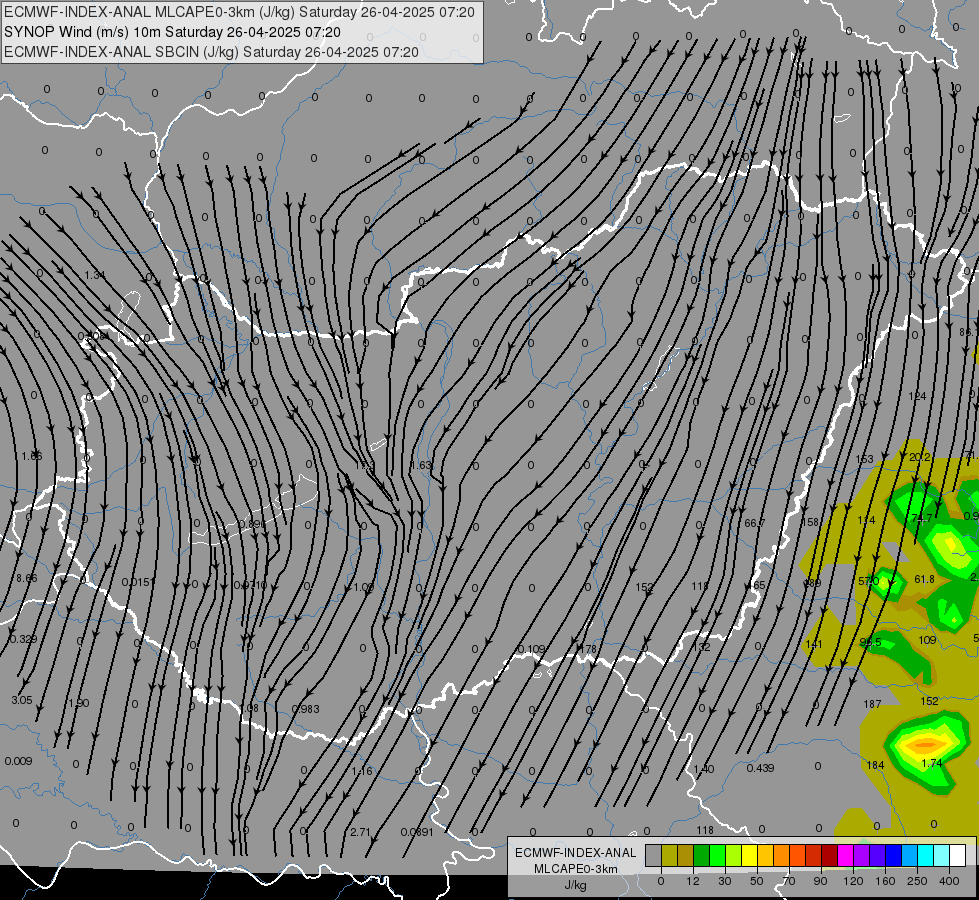Click the map value '187'
Viewport: 979px width, 900px height.
tap(872, 704)
